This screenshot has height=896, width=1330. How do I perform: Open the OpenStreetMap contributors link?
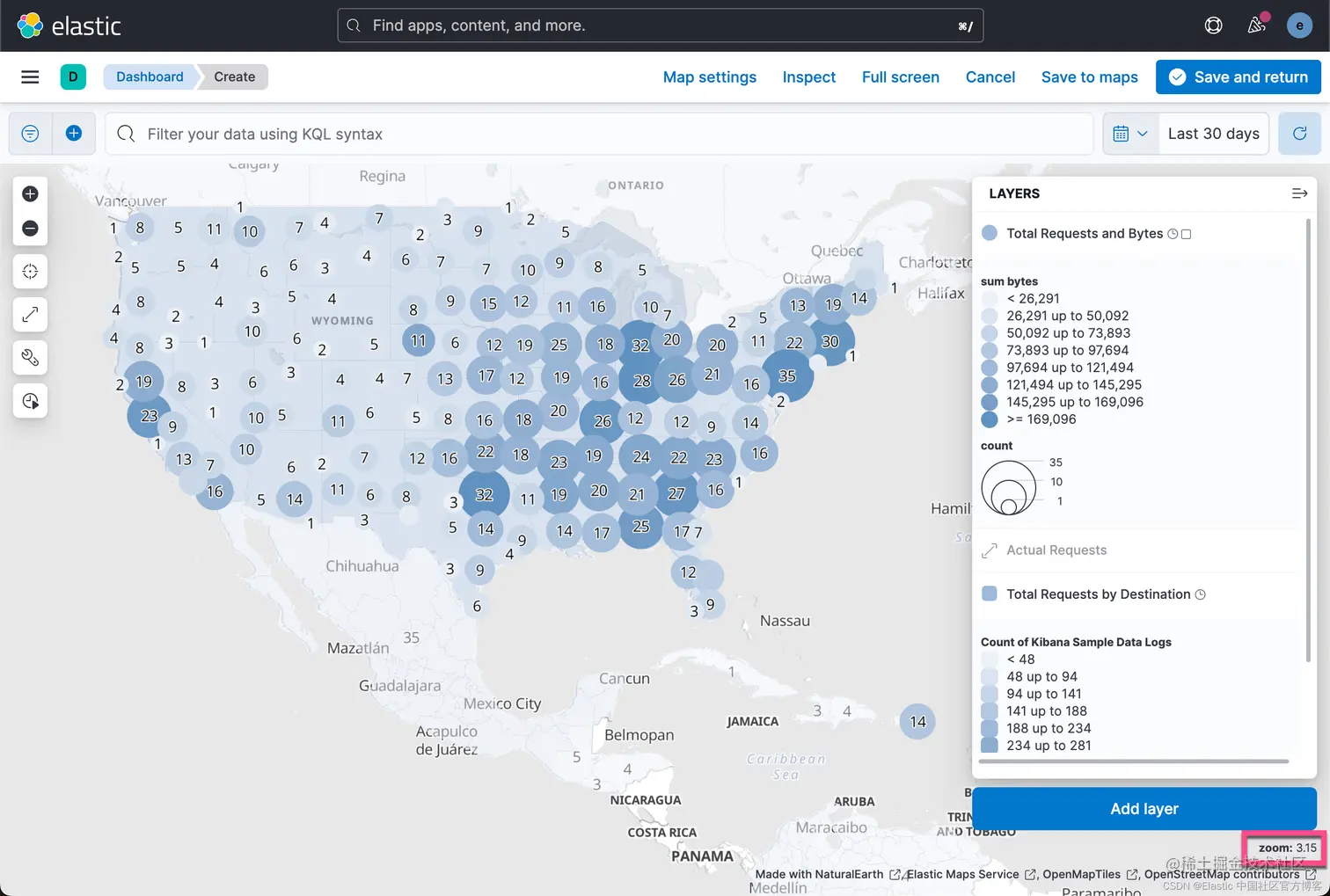[1229, 874]
